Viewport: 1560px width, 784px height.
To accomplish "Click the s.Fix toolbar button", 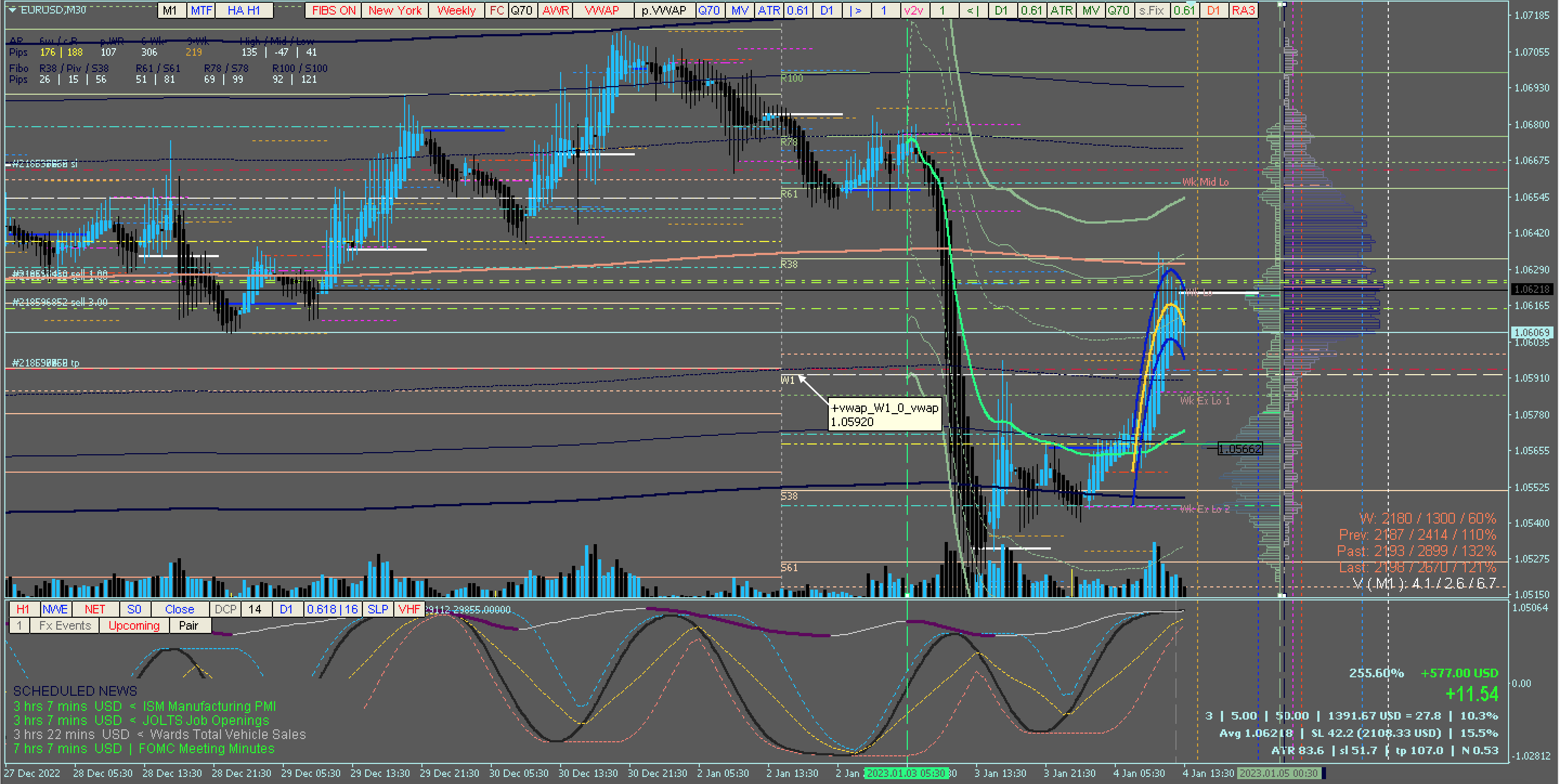I will tap(1150, 10).
